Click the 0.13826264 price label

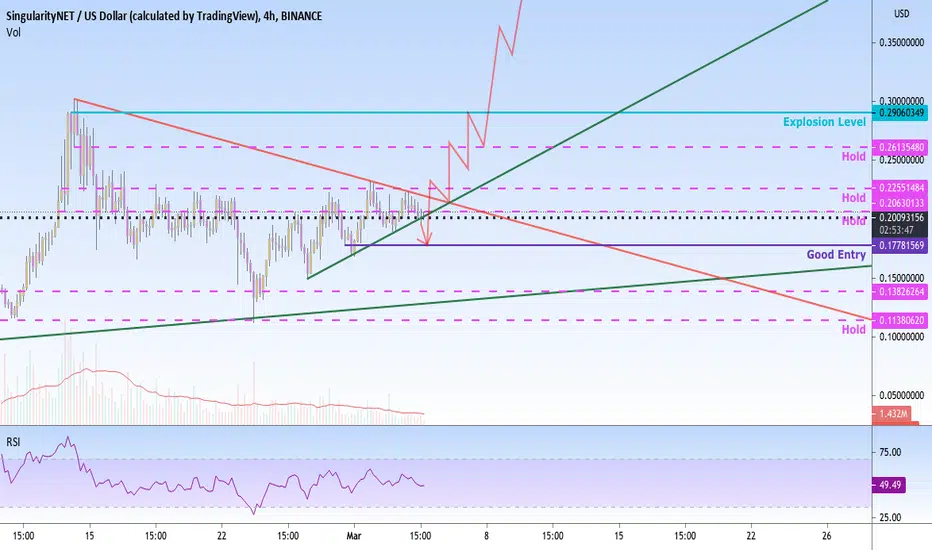tap(901, 291)
